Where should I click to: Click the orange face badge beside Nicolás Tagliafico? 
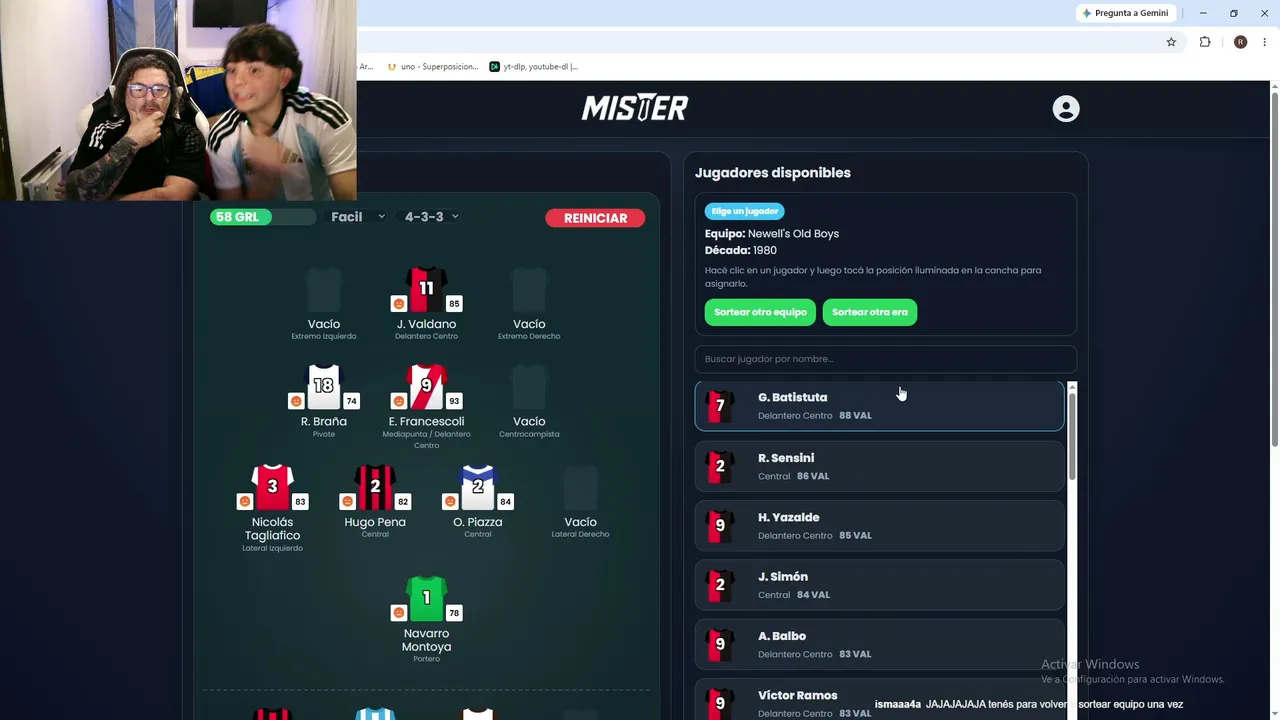tap(244, 501)
